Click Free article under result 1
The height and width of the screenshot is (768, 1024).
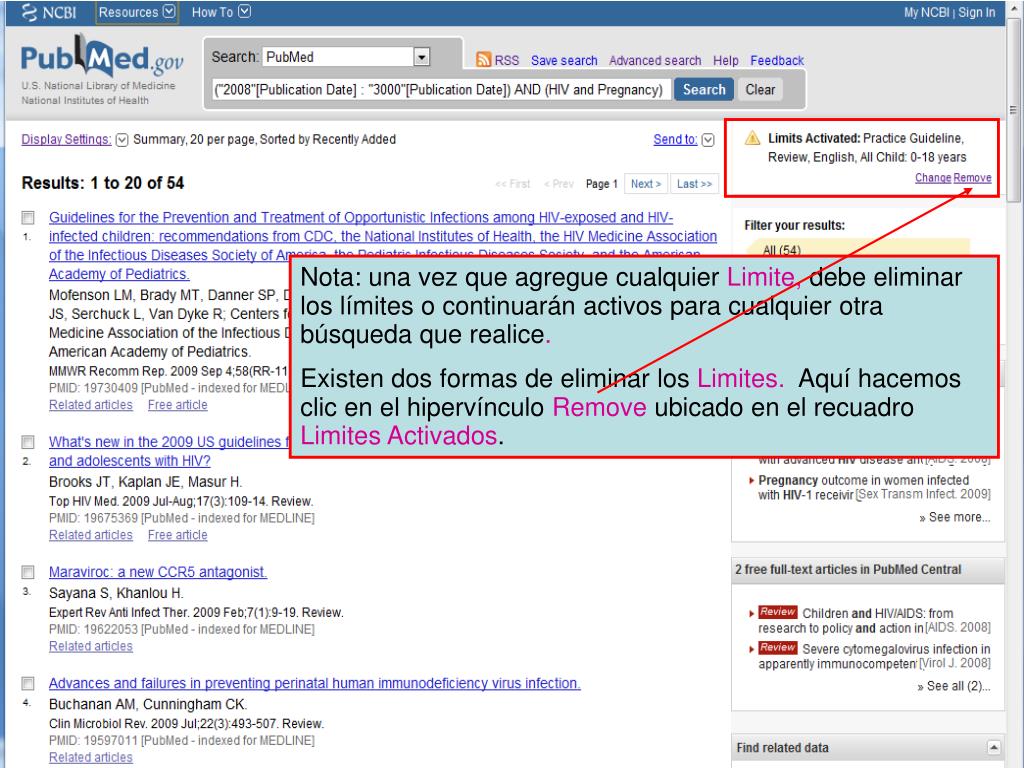[x=178, y=405]
